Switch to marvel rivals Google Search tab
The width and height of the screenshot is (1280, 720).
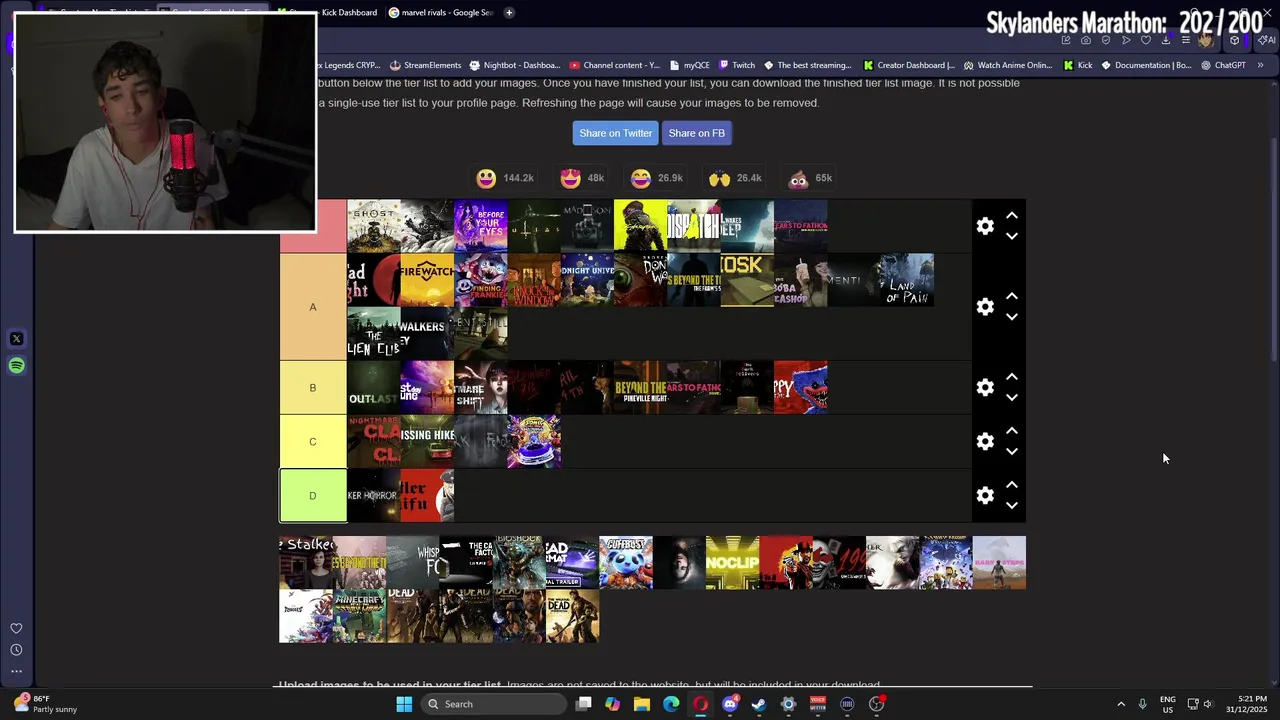[x=441, y=12]
